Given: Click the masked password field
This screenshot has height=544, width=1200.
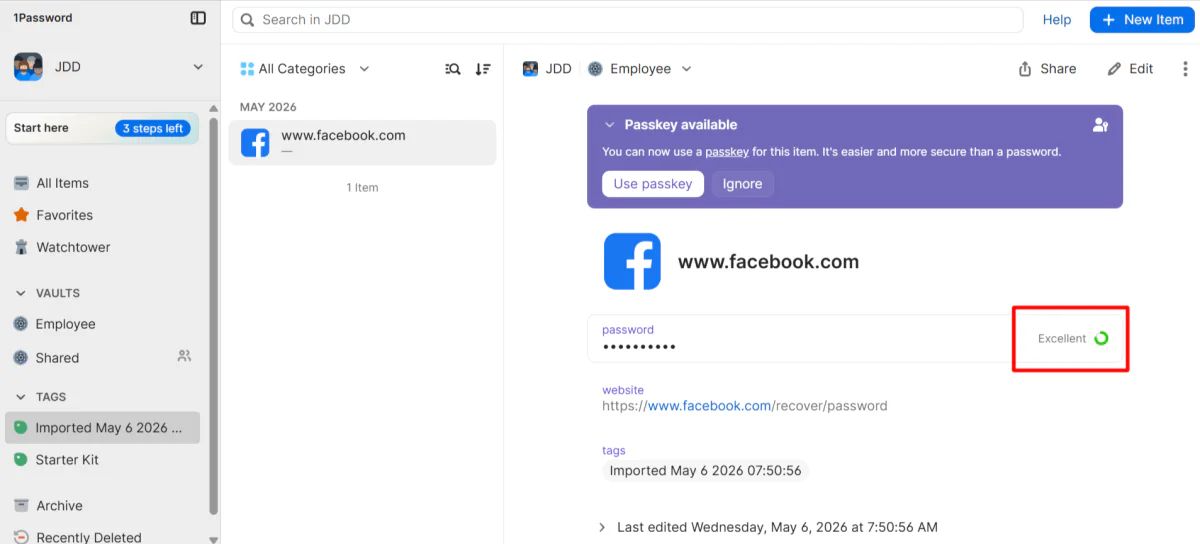Looking at the screenshot, I should (x=800, y=338).
